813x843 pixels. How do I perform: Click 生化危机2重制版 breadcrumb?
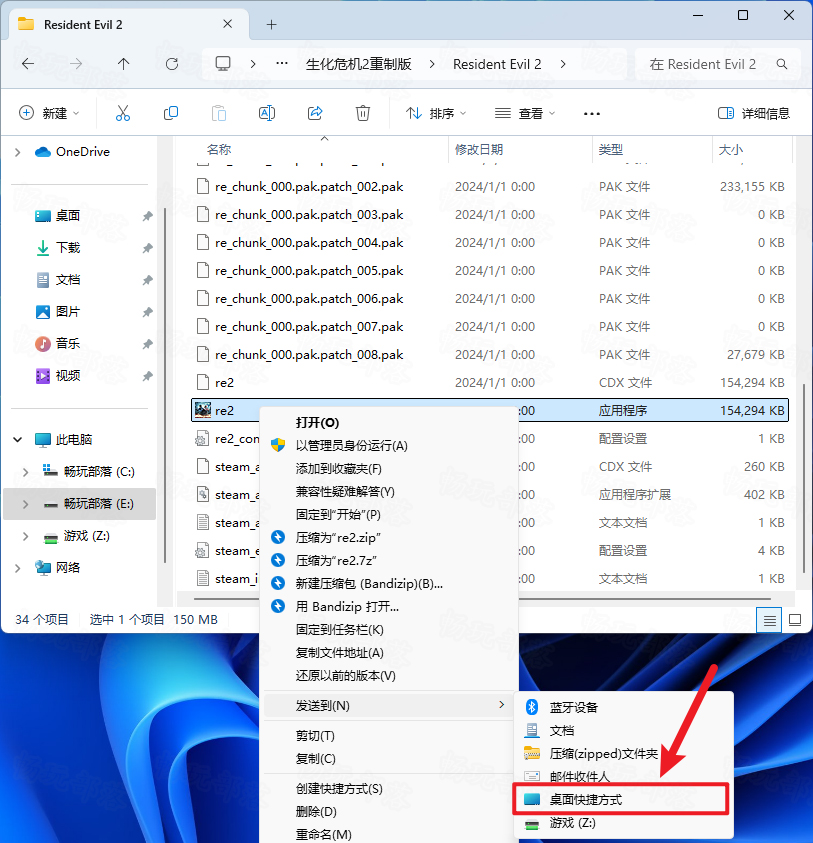point(359,65)
